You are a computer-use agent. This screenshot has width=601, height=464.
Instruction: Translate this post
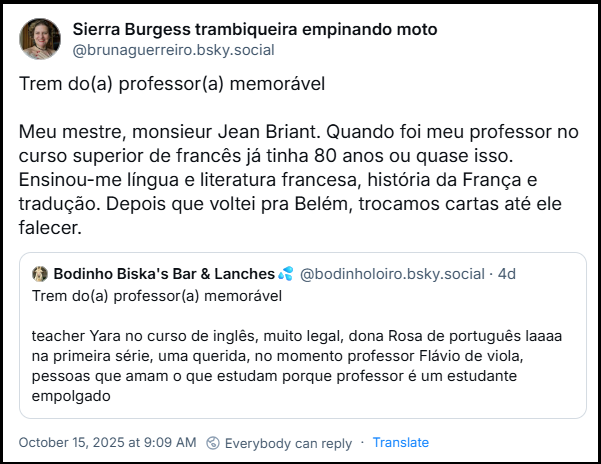[401, 443]
